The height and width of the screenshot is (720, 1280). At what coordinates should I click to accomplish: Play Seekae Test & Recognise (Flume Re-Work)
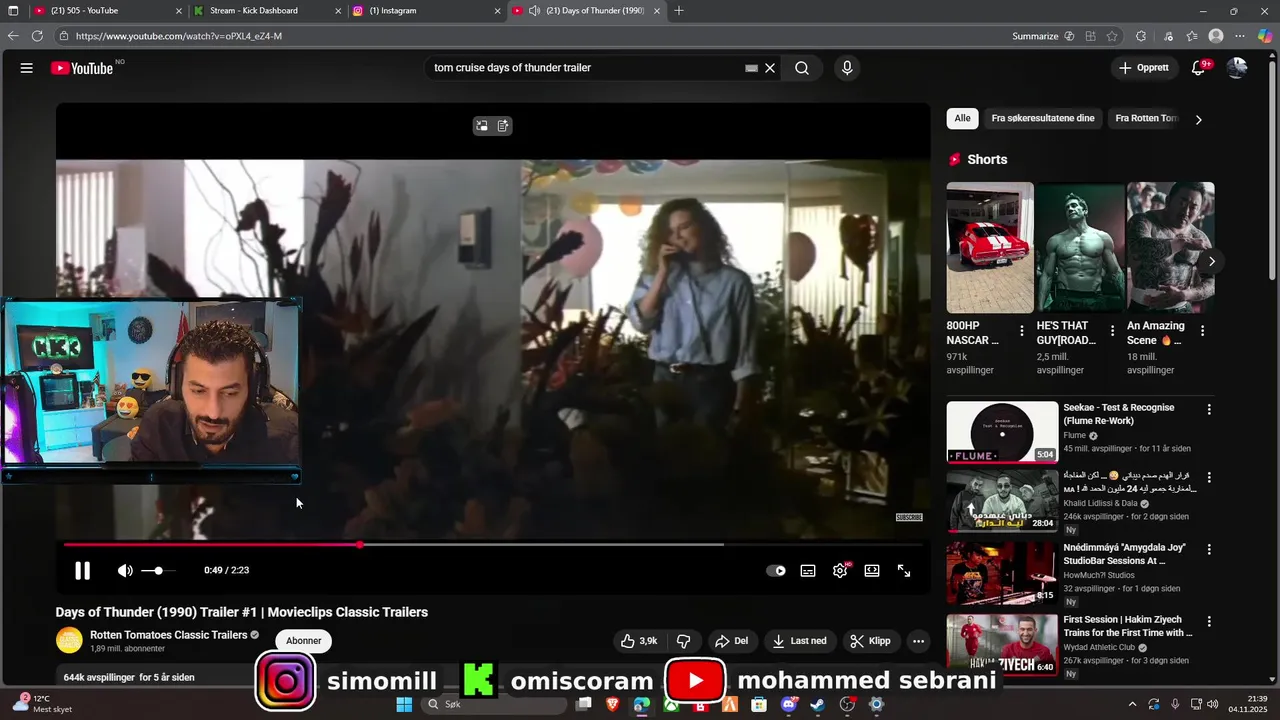coord(1002,432)
